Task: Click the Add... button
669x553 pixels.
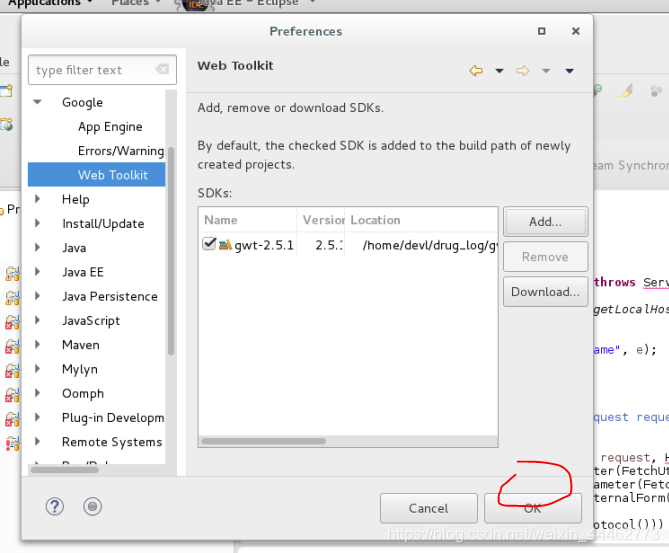Action: tap(545, 222)
